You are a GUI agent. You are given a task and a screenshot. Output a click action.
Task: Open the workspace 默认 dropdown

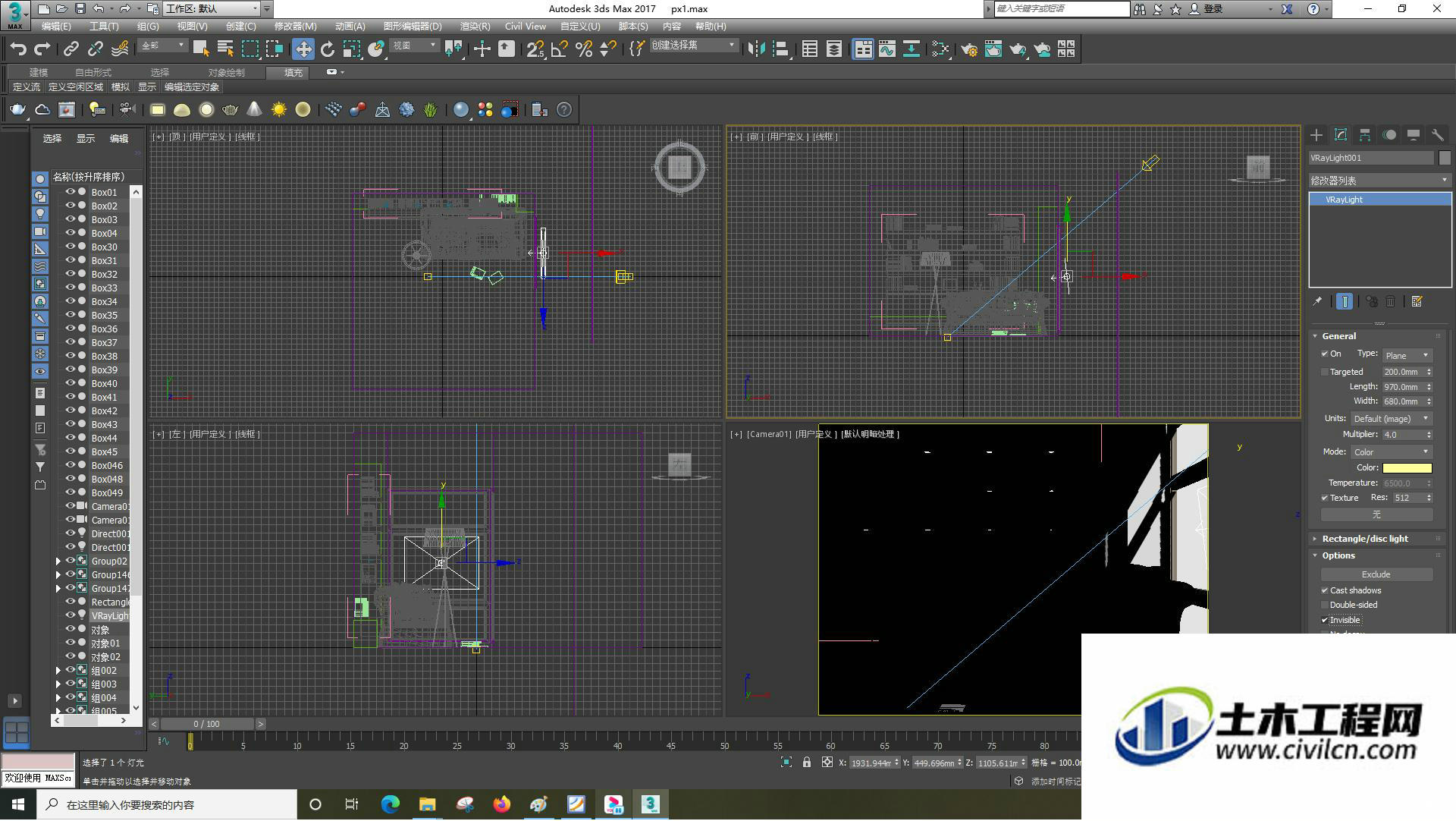[x=212, y=9]
